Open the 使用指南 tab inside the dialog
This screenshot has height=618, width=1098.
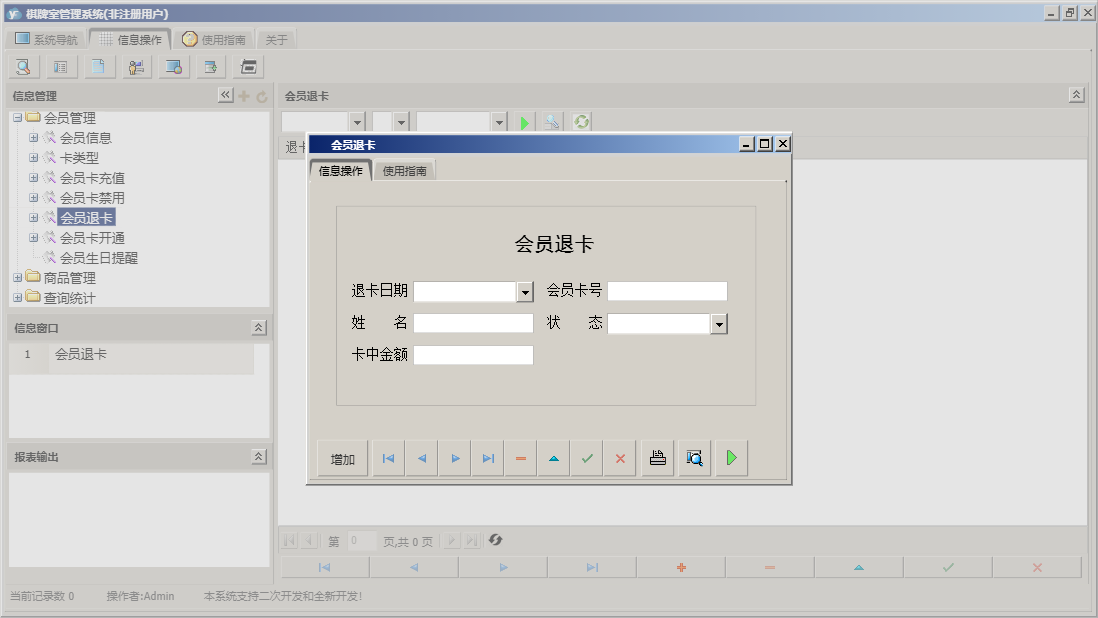pyautogui.click(x=405, y=169)
